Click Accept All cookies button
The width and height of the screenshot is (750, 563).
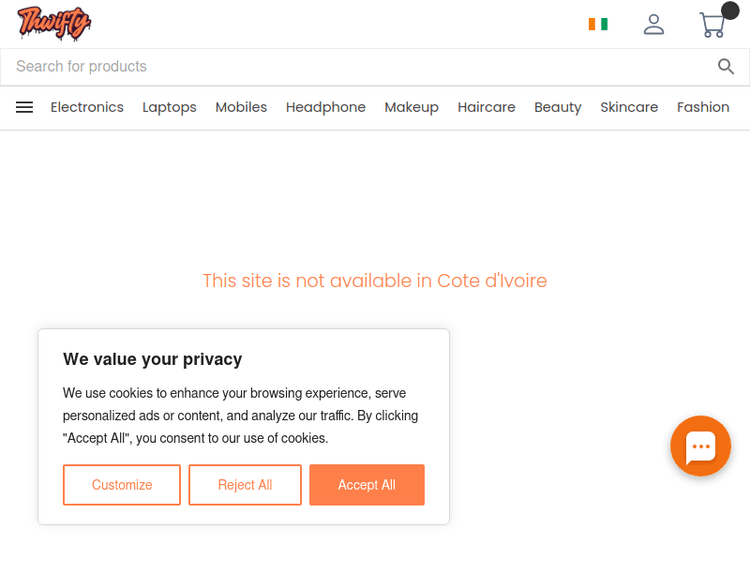367,485
